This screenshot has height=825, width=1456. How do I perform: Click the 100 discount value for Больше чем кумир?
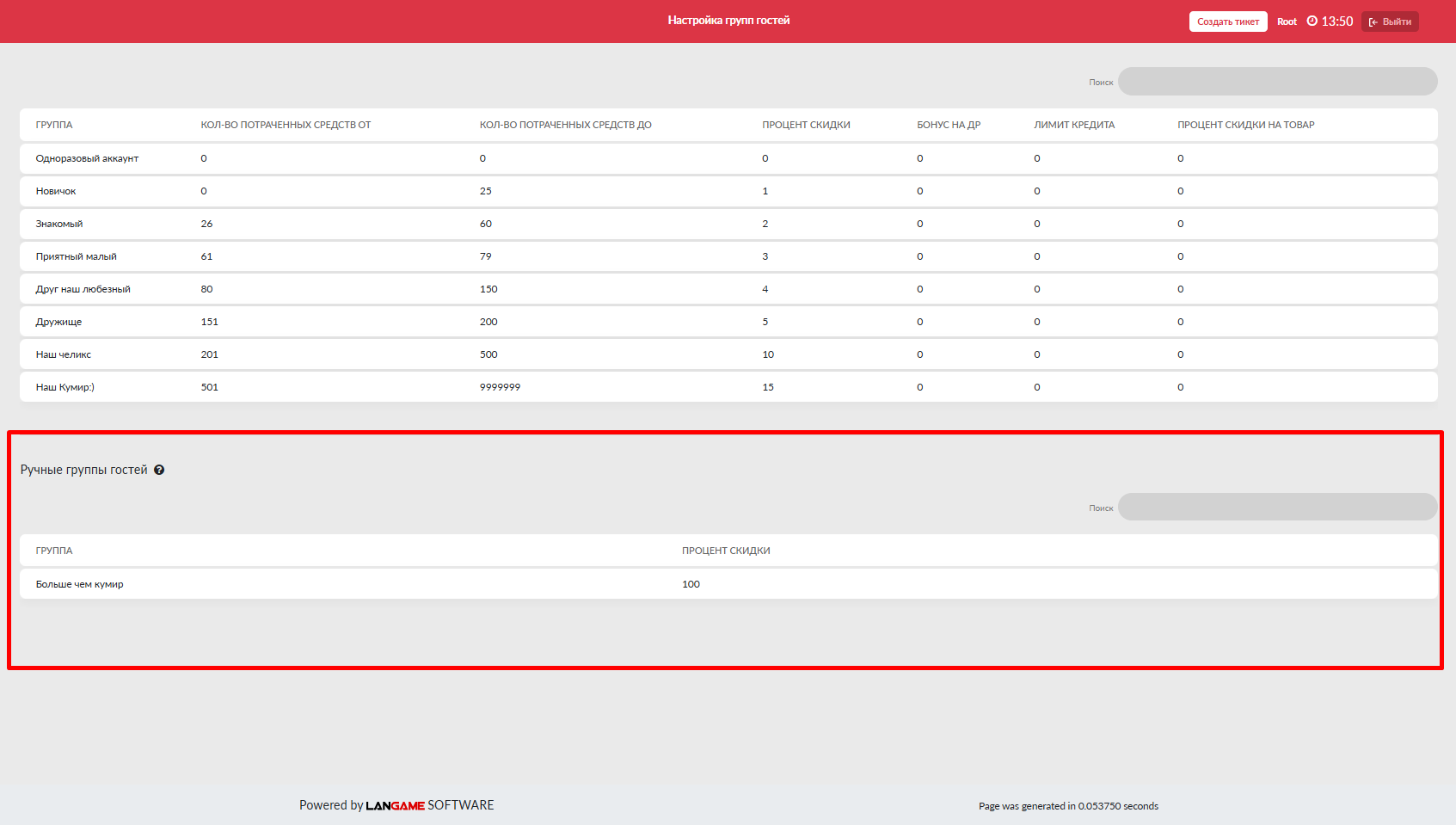point(691,584)
